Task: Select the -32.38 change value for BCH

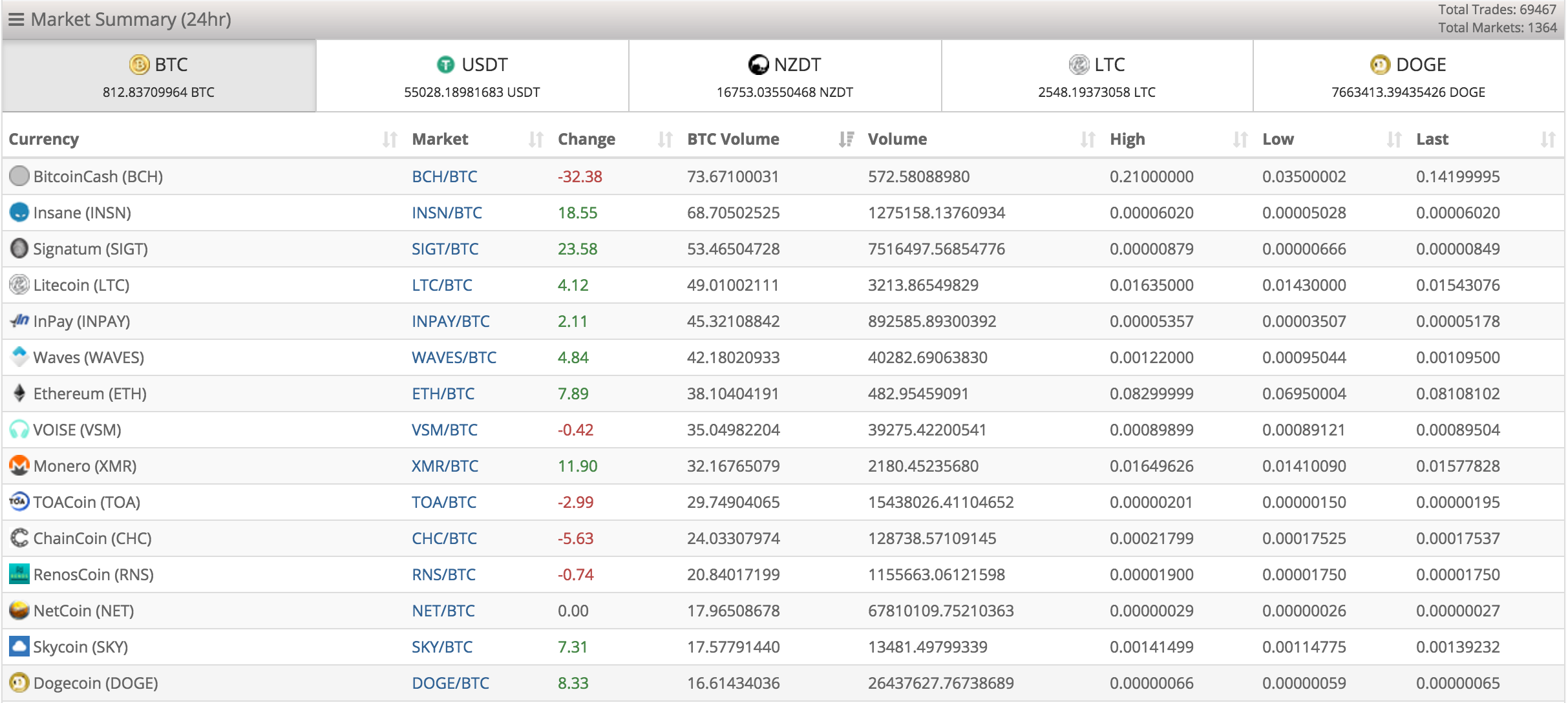Action: (x=580, y=176)
